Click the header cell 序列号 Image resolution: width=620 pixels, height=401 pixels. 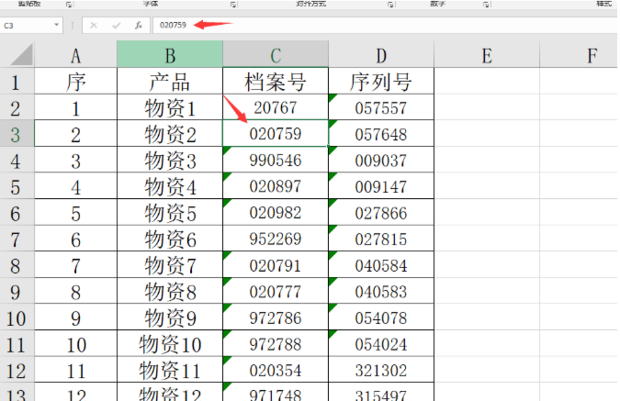tap(381, 81)
